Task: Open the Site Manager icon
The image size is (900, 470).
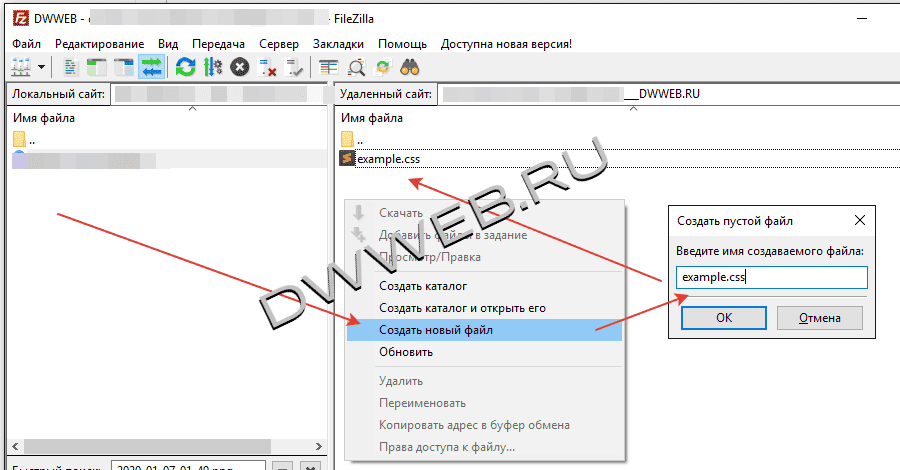Action: [21, 67]
